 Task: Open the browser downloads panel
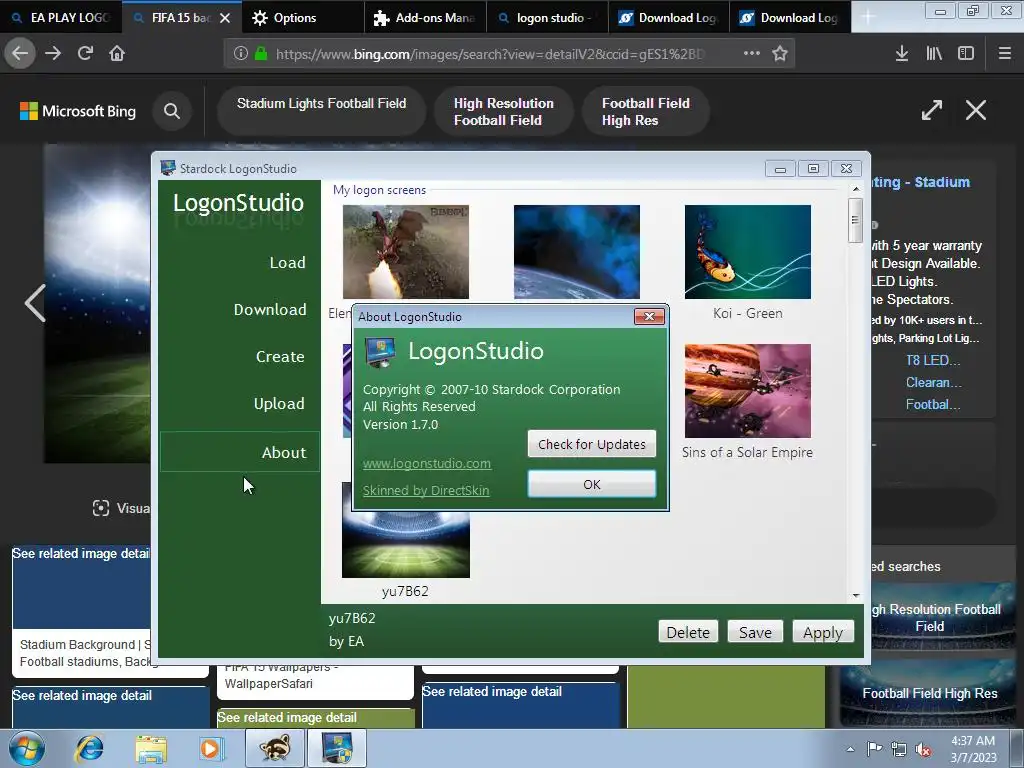tap(902, 54)
